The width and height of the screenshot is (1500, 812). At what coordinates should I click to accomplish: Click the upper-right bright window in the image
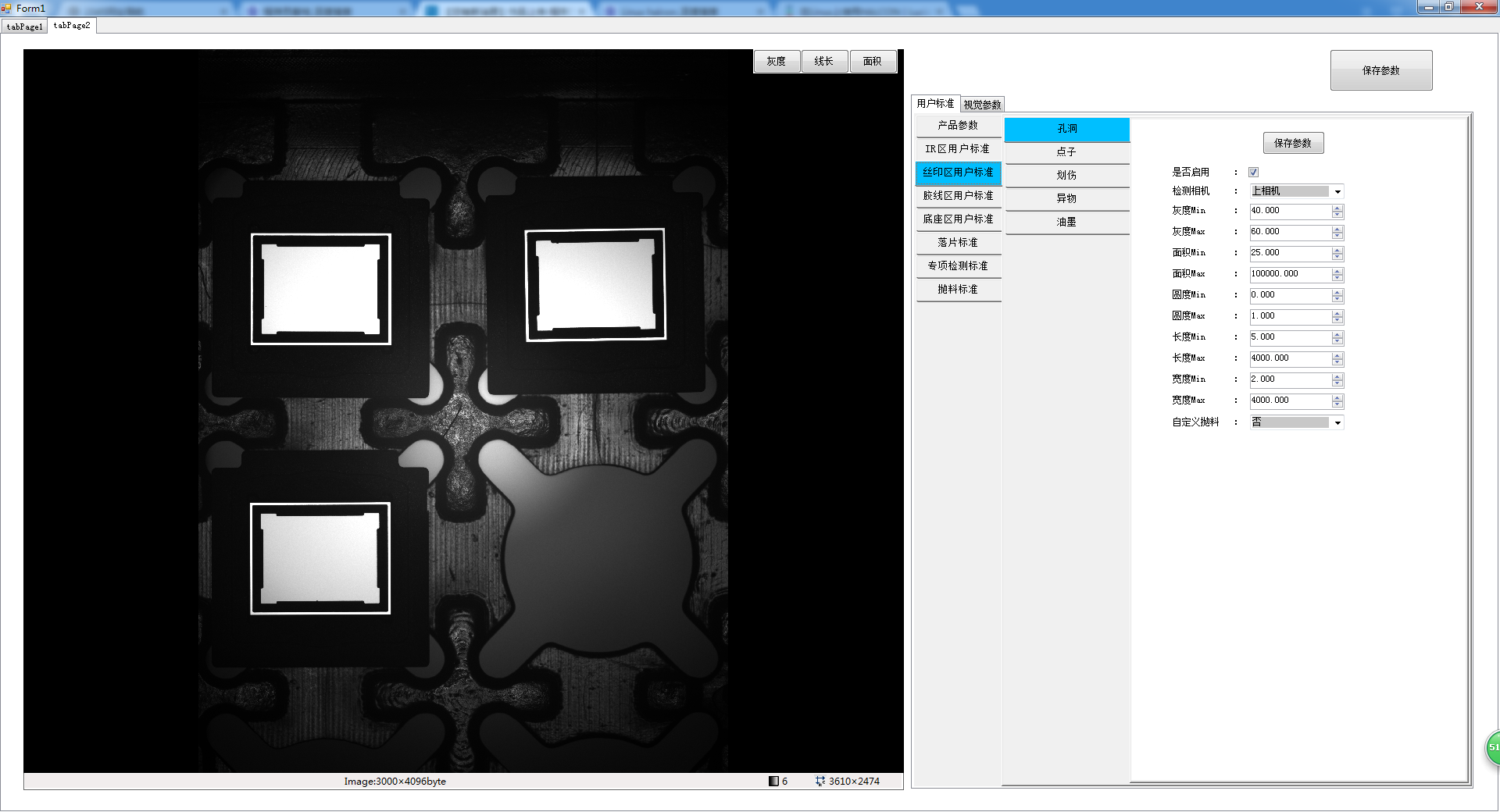(x=595, y=284)
